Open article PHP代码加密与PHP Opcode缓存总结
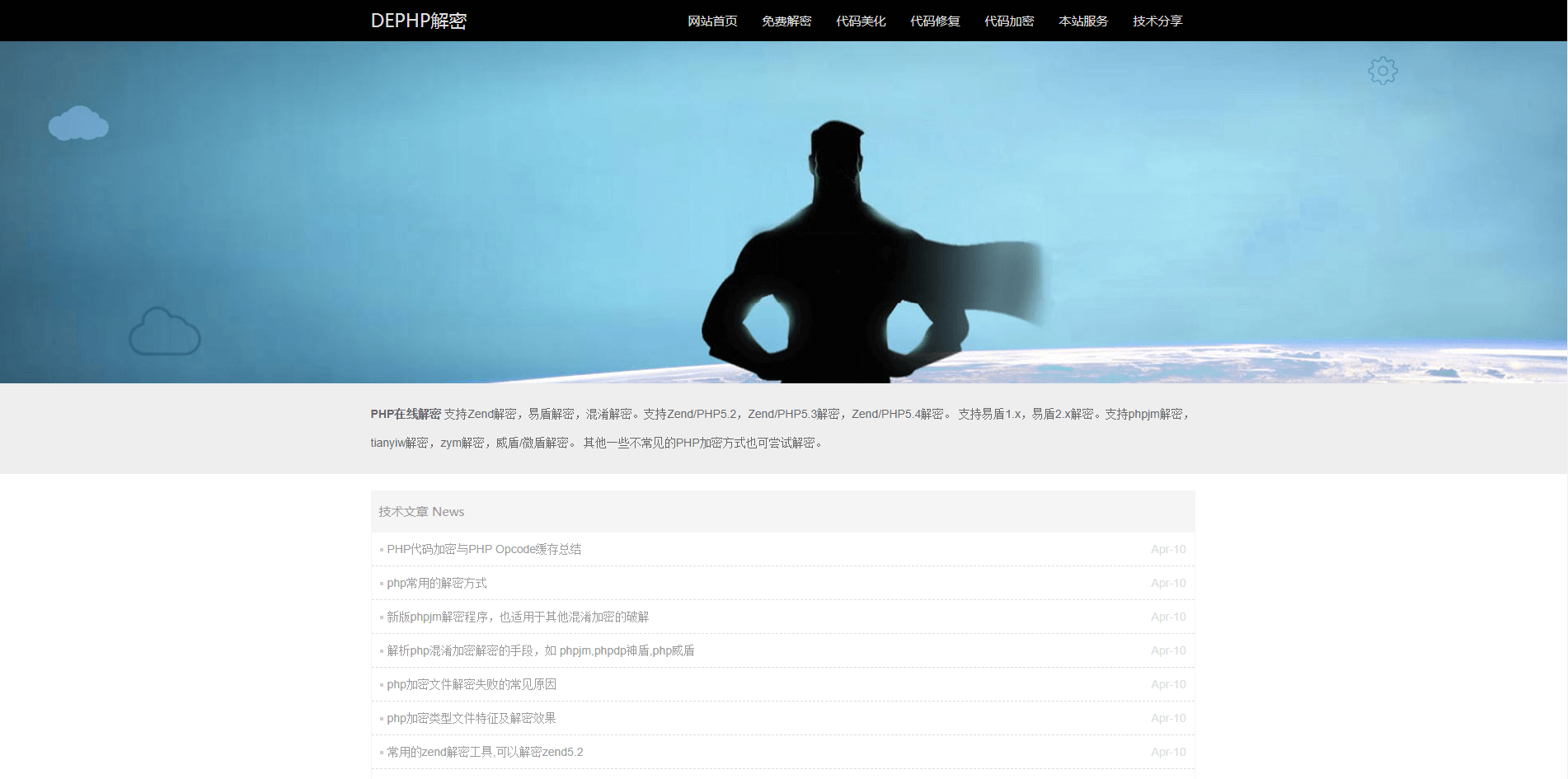Image resolution: width=1568 pixels, height=779 pixels. coord(484,549)
